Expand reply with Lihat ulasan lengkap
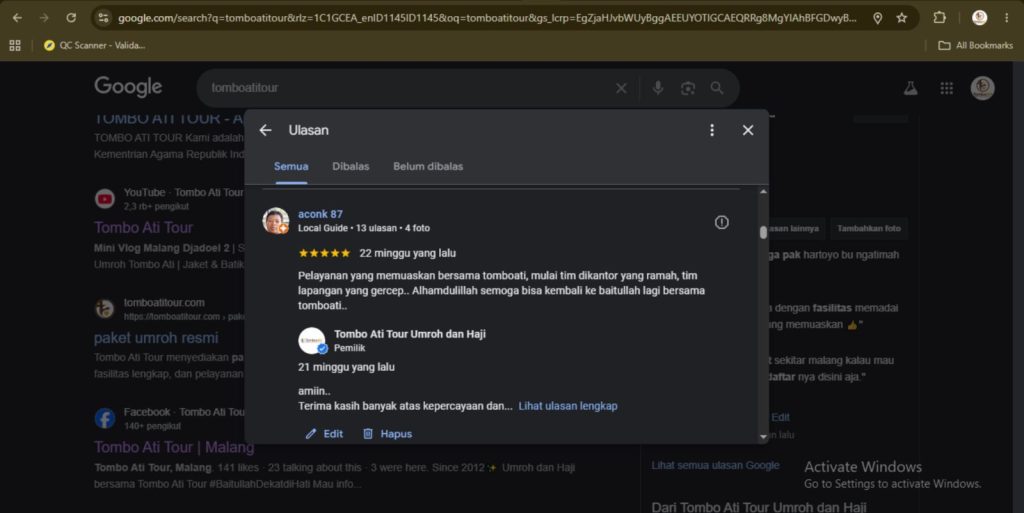 tap(568, 406)
